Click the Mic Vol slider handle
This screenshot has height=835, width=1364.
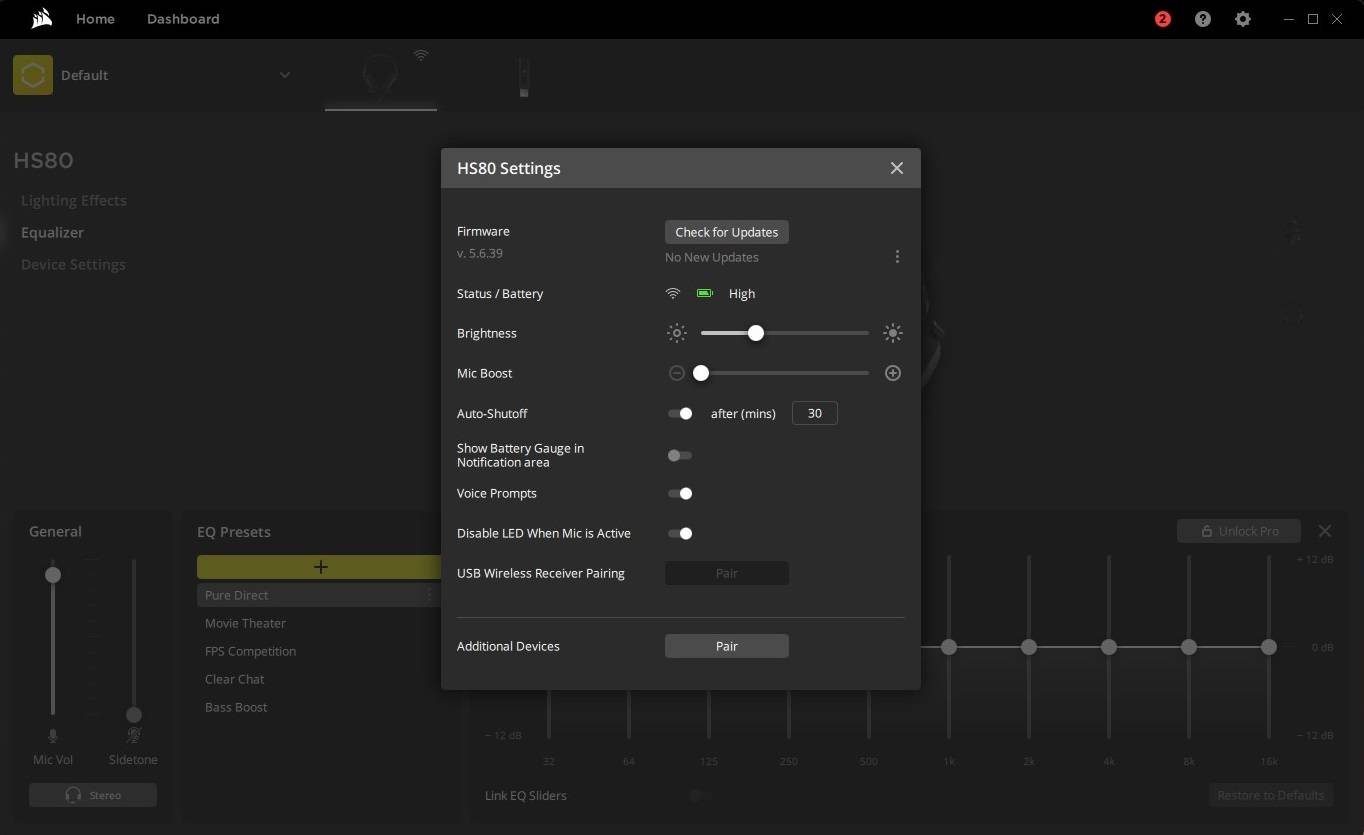pos(53,574)
